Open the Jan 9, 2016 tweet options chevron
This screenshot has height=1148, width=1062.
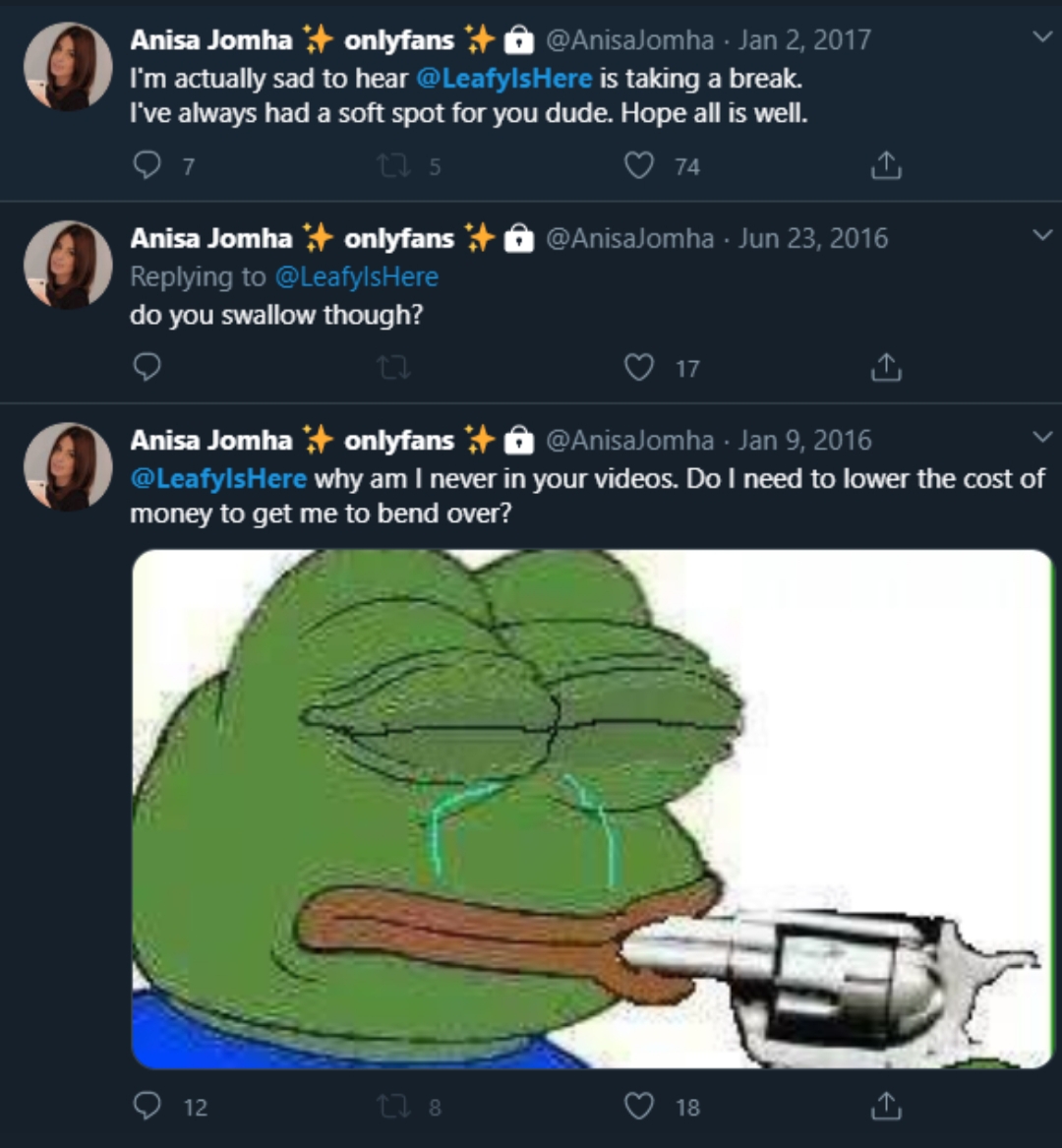1042,437
